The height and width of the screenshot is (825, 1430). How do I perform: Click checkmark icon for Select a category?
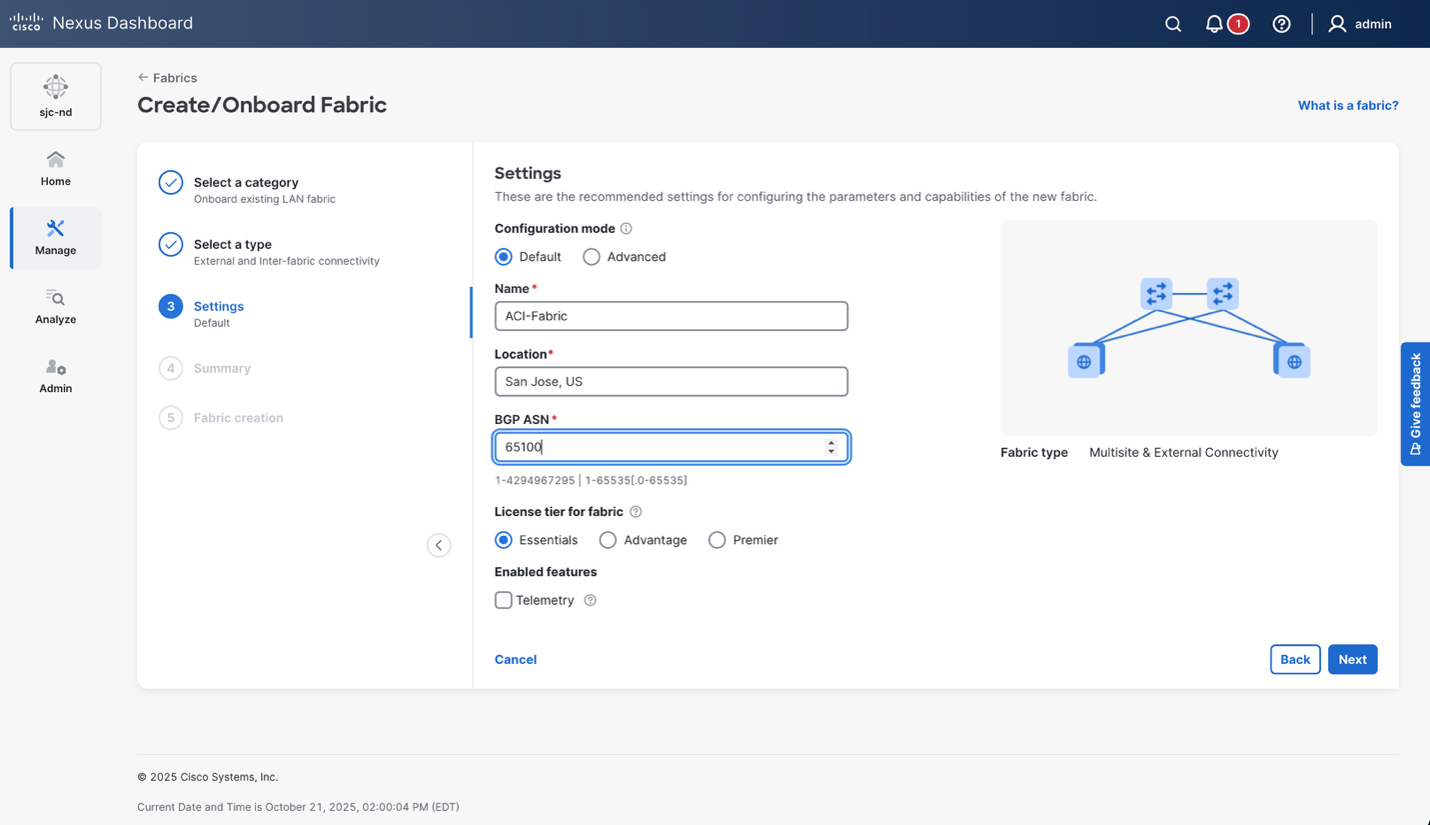click(x=171, y=182)
